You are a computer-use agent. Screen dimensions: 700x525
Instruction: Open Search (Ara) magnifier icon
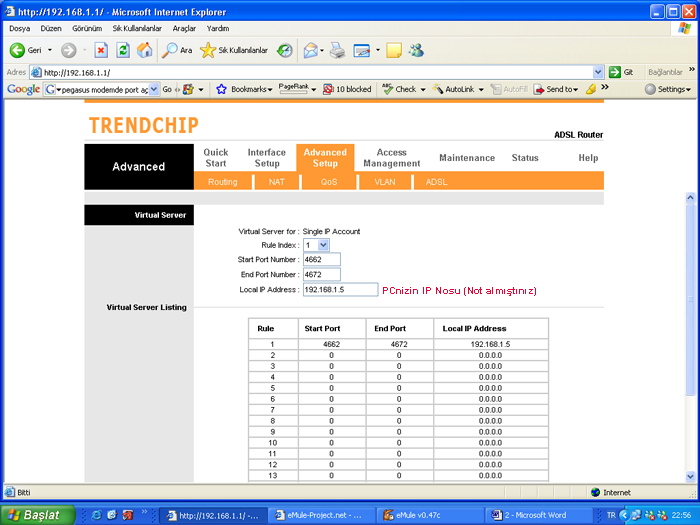(x=170, y=50)
